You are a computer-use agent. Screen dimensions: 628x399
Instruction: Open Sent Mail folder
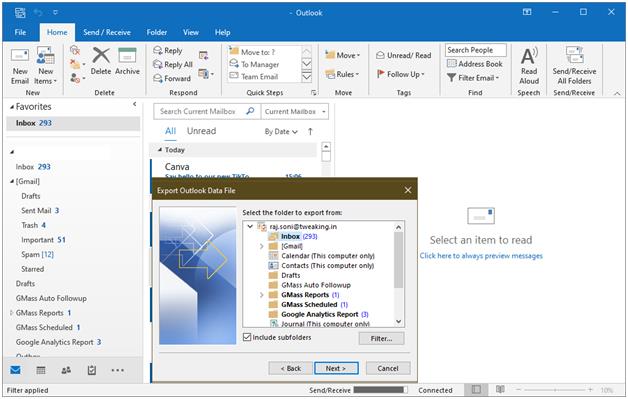point(40,211)
